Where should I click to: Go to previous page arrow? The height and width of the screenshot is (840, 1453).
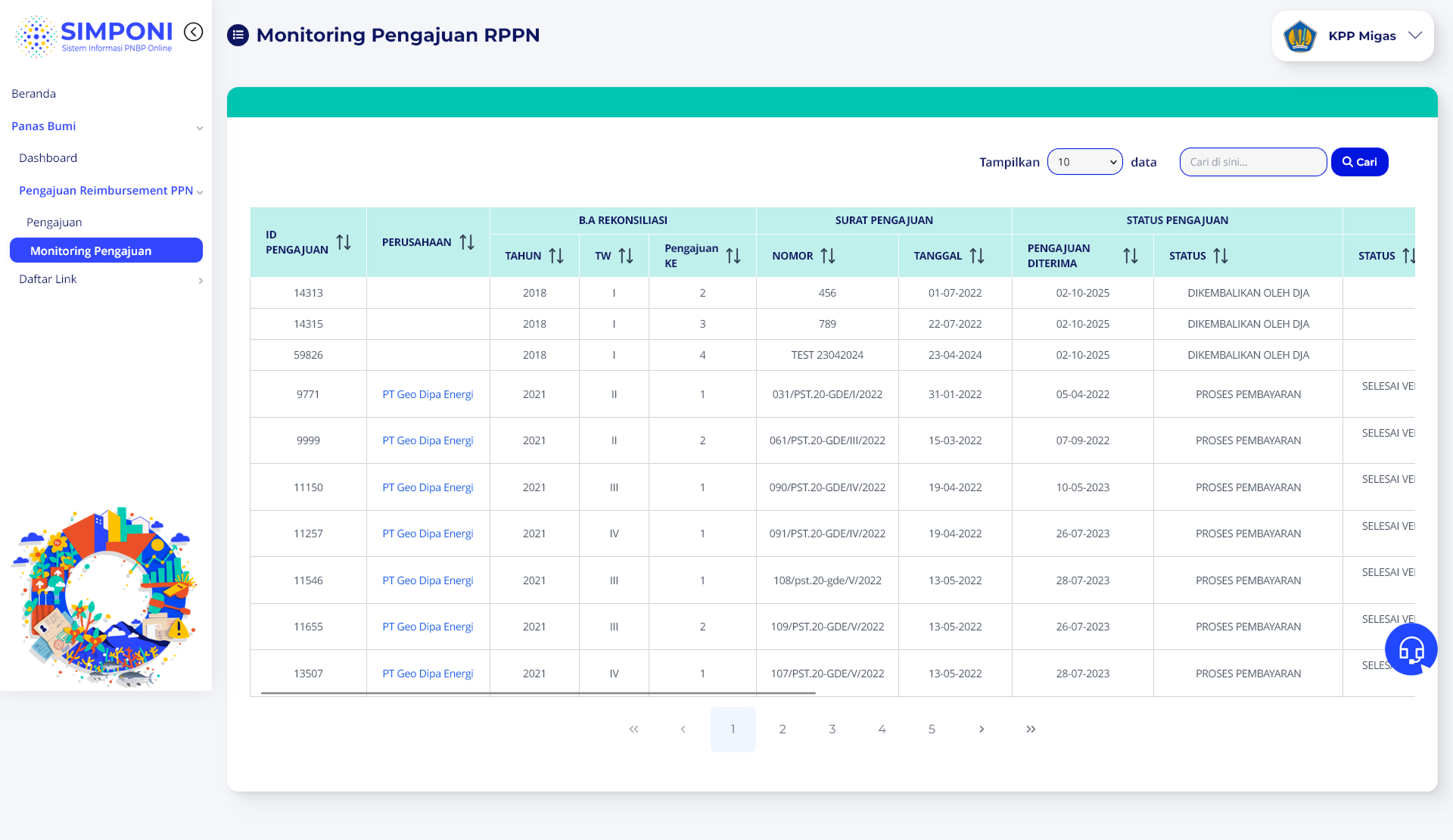683,729
